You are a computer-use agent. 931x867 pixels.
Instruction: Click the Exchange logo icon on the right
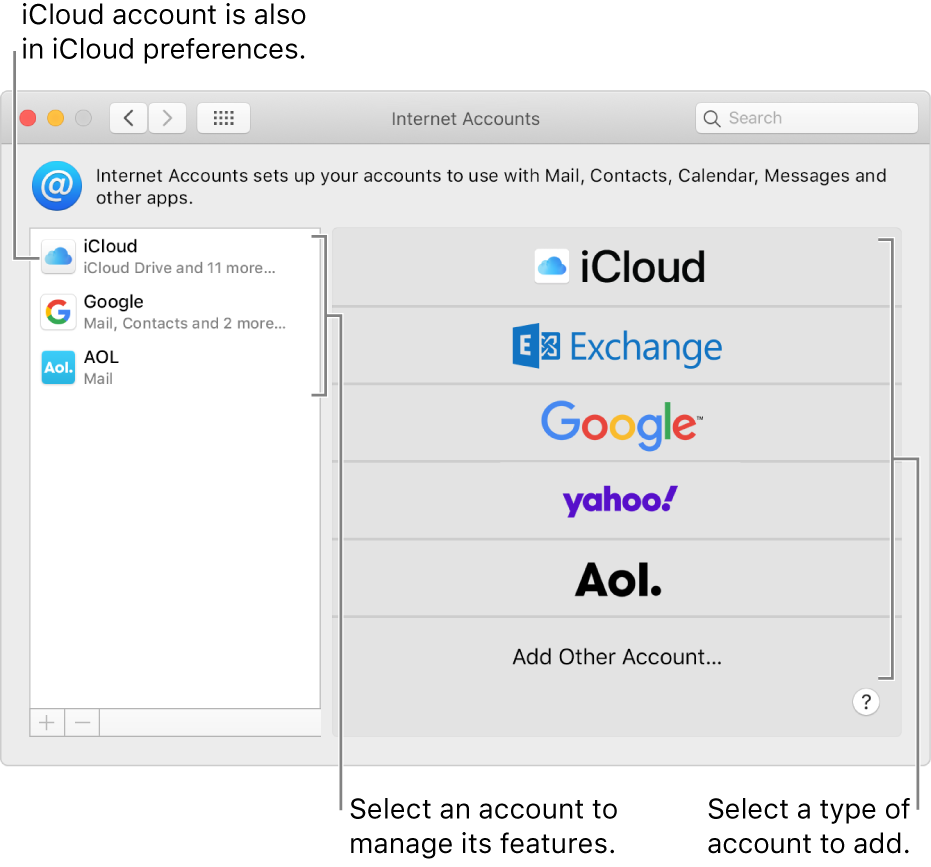[x=536, y=346]
